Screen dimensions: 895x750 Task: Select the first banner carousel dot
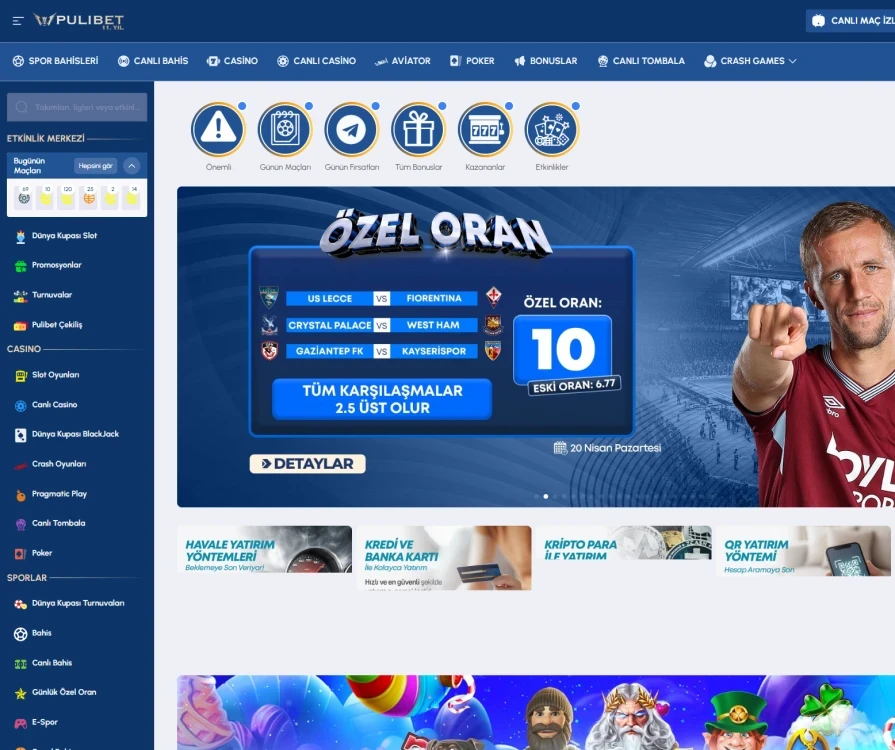[x=537, y=497]
